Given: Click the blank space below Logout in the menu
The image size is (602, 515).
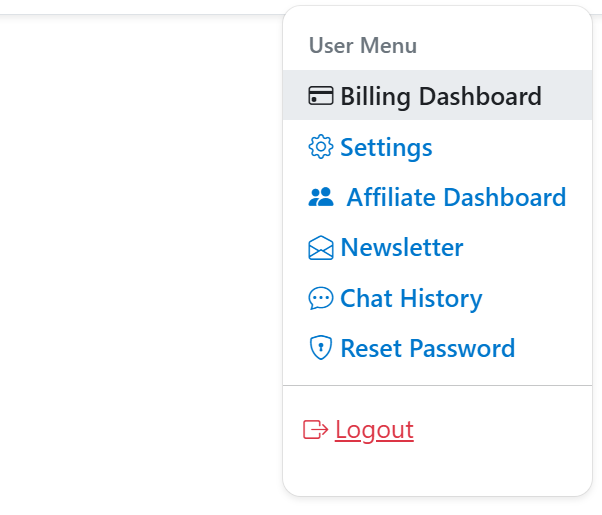Looking at the screenshot, I should [x=437, y=470].
